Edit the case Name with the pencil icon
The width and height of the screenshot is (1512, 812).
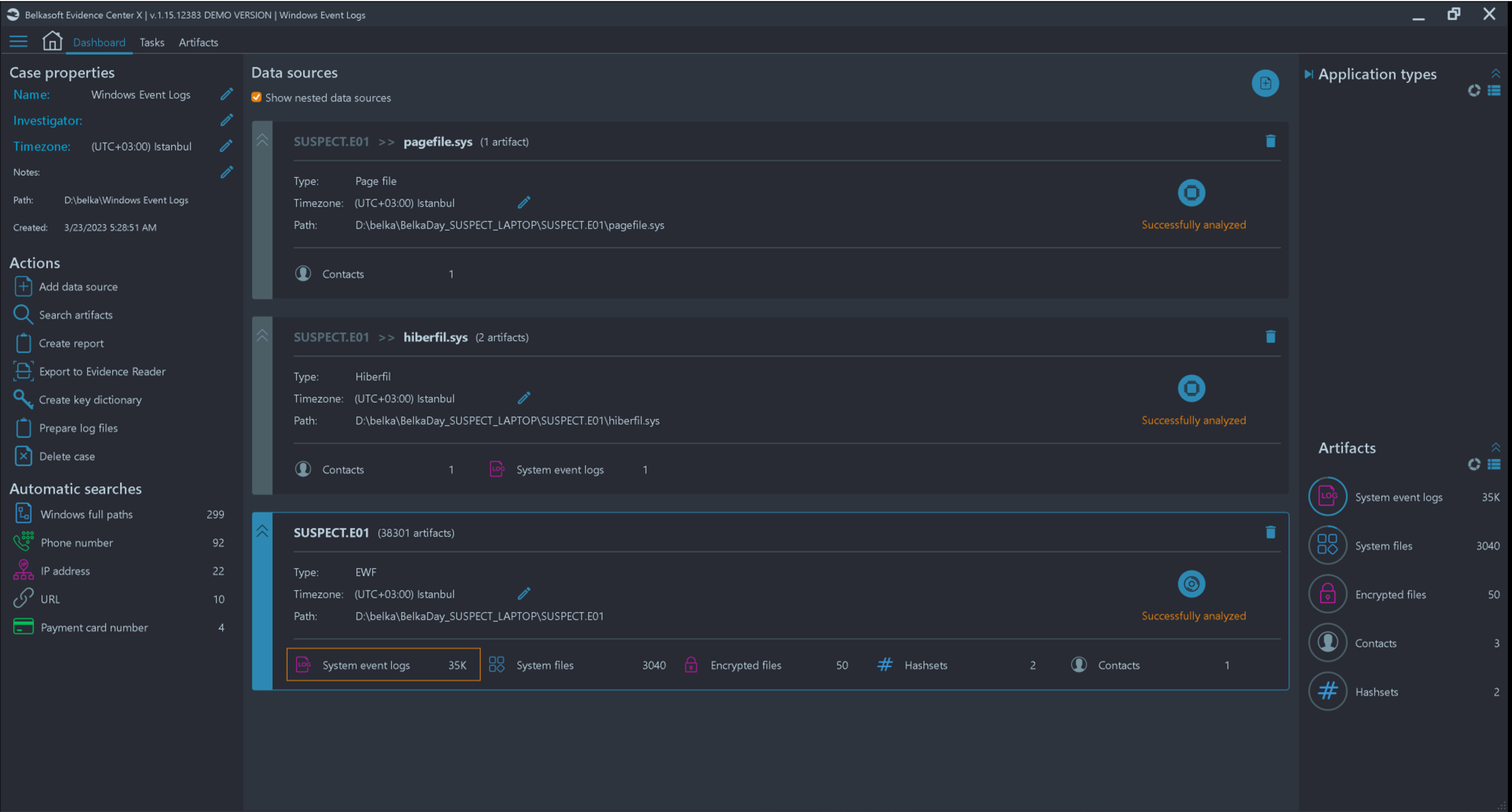pyautogui.click(x=227, y=94)
